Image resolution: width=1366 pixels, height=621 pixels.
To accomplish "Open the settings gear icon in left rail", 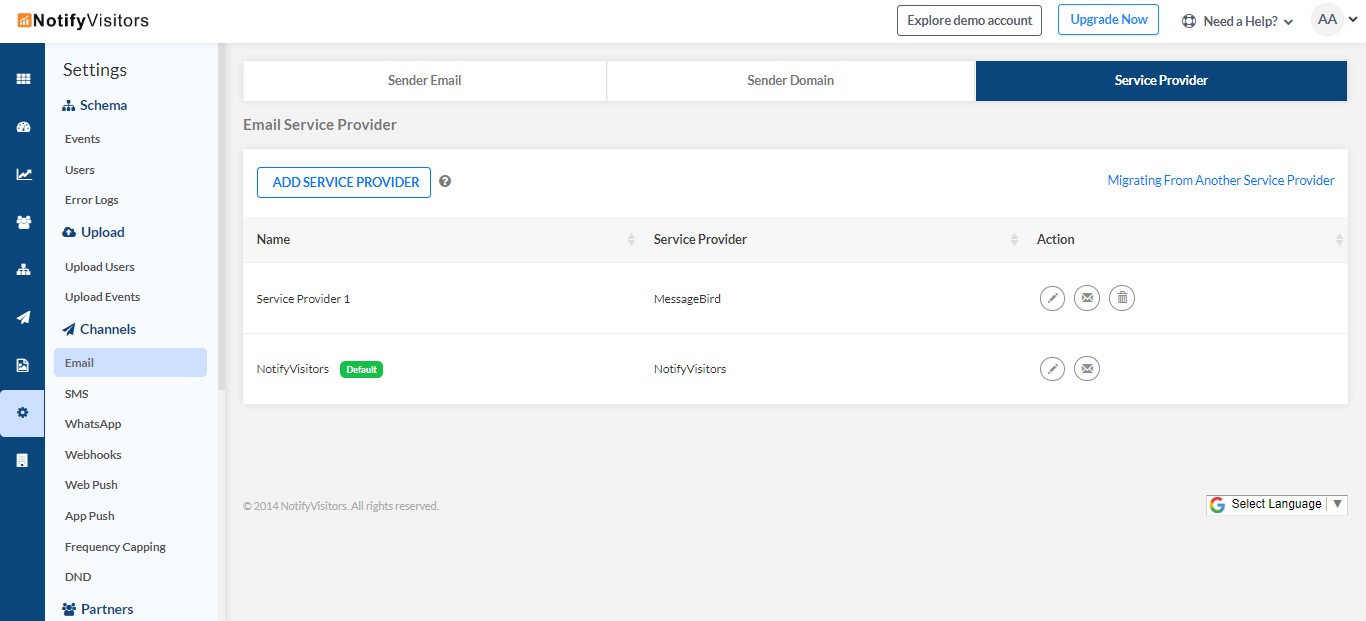I will click(x=22, y=413).
